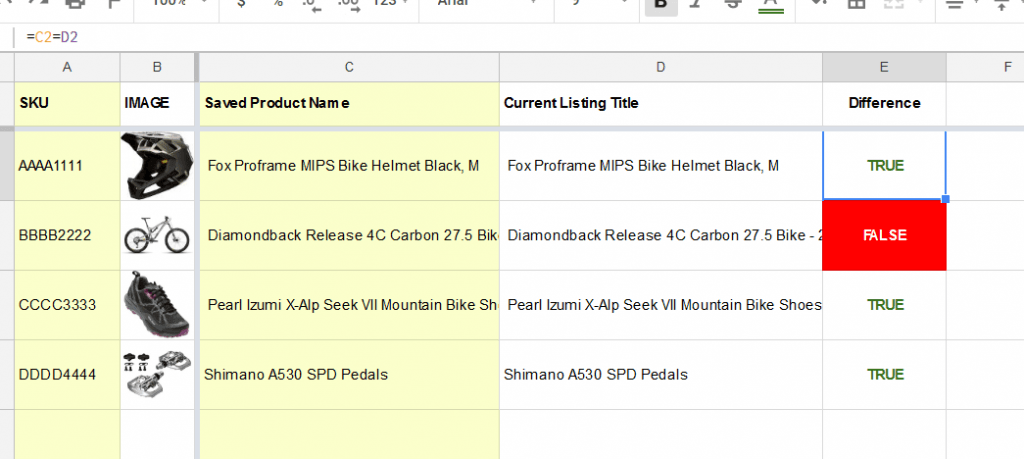The image size is (1024, 459).
Task: Select the Shimano pedals product image
Action: tap(157, 374)
